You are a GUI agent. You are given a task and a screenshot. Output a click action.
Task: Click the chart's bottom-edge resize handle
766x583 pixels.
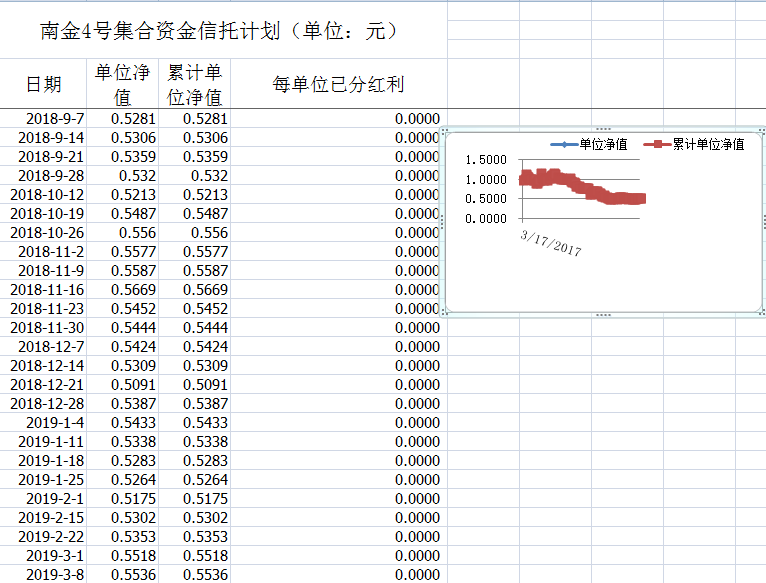(x=603, y=315)
